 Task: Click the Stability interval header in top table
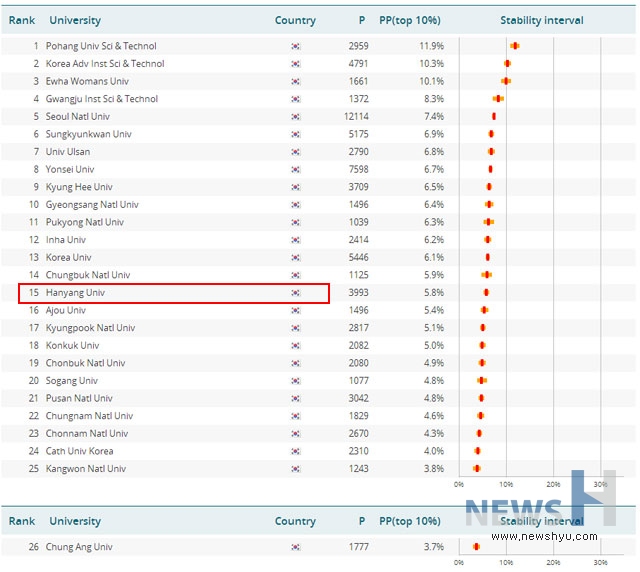pyautogui.click(x=542, y=20)
